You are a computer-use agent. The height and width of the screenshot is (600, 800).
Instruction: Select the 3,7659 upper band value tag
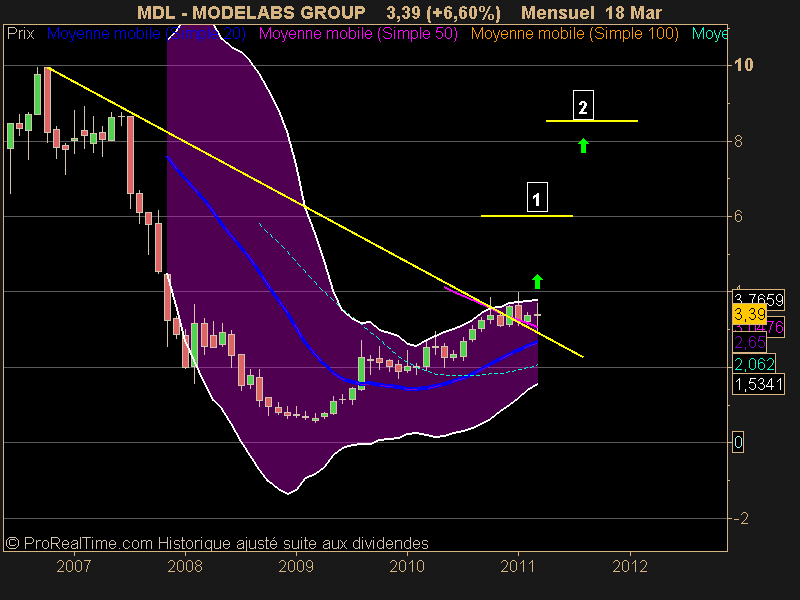(x=758, y=300)
